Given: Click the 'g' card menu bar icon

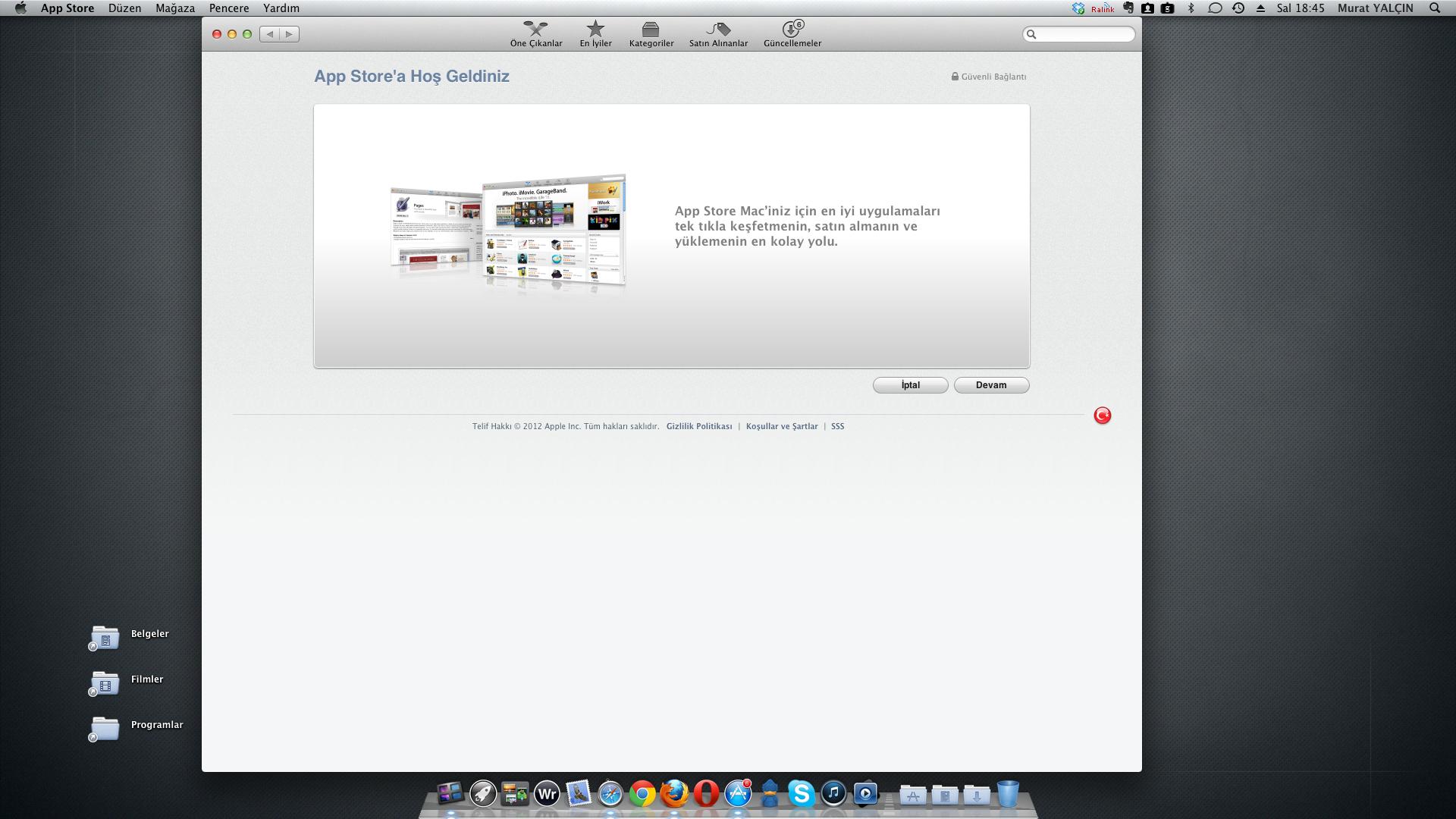Looking at the screenshot, I should tap(1168, 8).
